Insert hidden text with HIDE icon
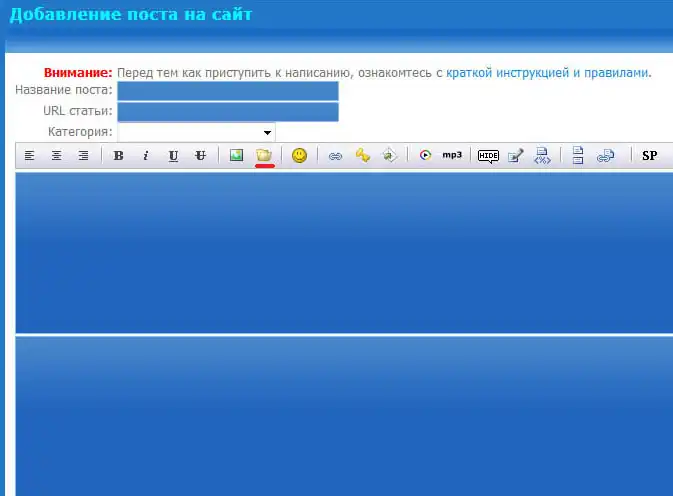 488,155
